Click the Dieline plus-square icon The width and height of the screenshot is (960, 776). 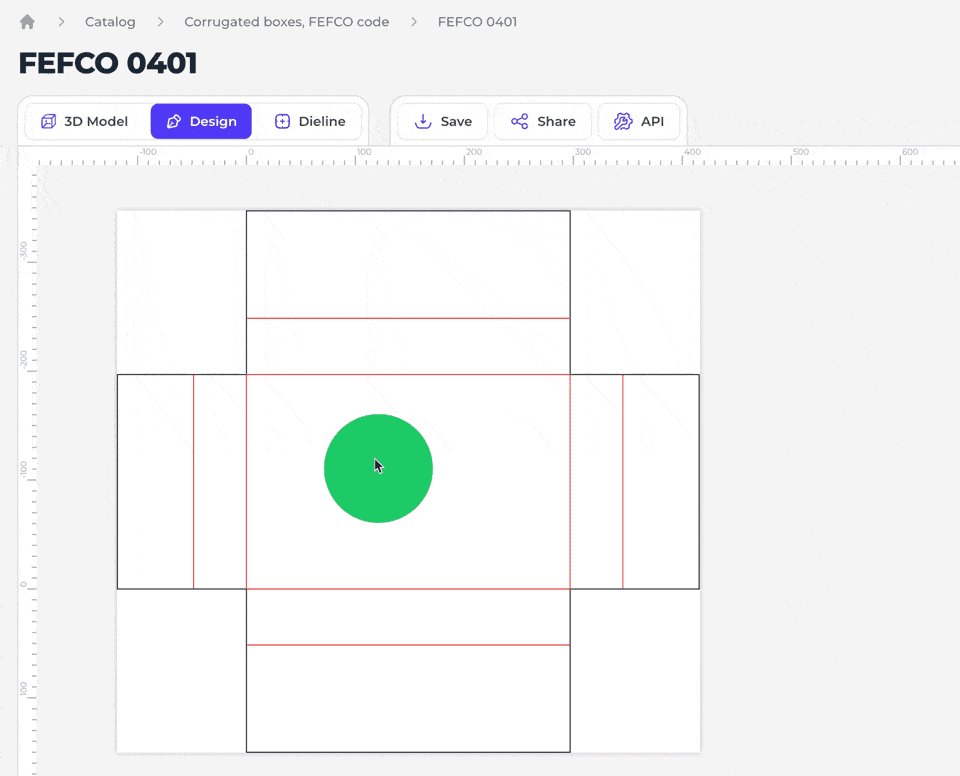pyautogui.click(x=282, y=122)
